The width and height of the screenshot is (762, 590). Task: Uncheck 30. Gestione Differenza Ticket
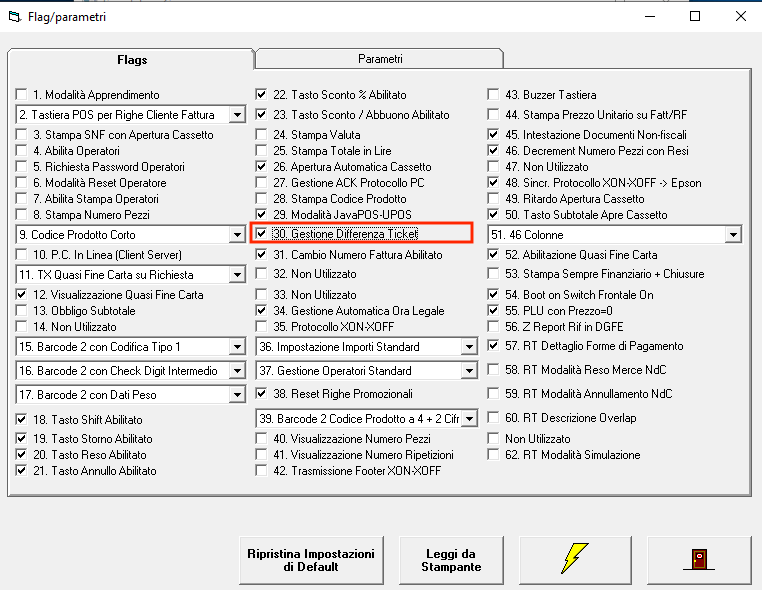pos(261,233)
